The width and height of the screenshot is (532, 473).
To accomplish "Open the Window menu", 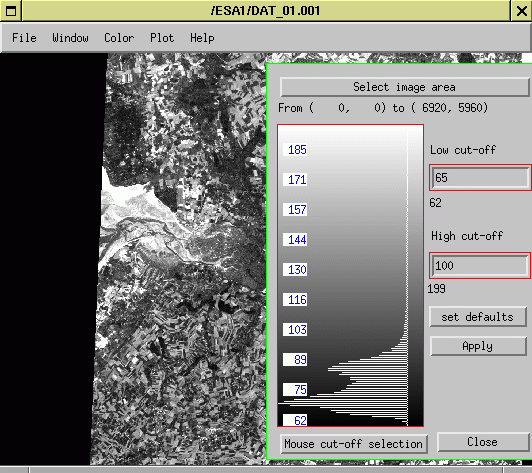I will (70, 38).
